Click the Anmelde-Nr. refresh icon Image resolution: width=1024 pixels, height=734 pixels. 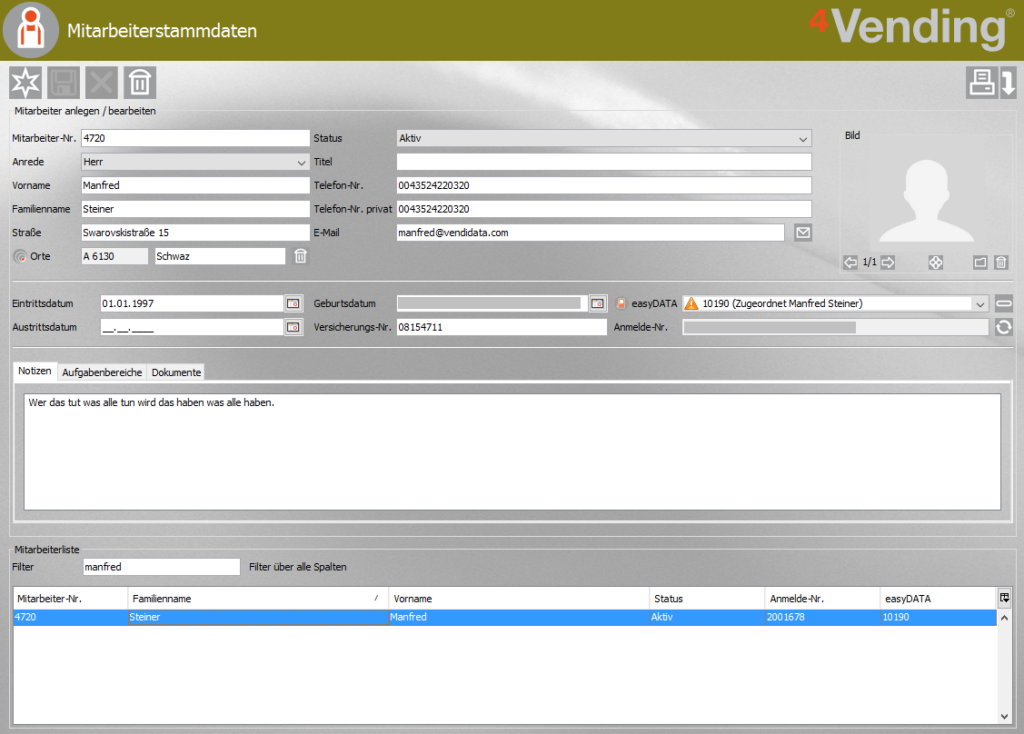point(1004,327)
